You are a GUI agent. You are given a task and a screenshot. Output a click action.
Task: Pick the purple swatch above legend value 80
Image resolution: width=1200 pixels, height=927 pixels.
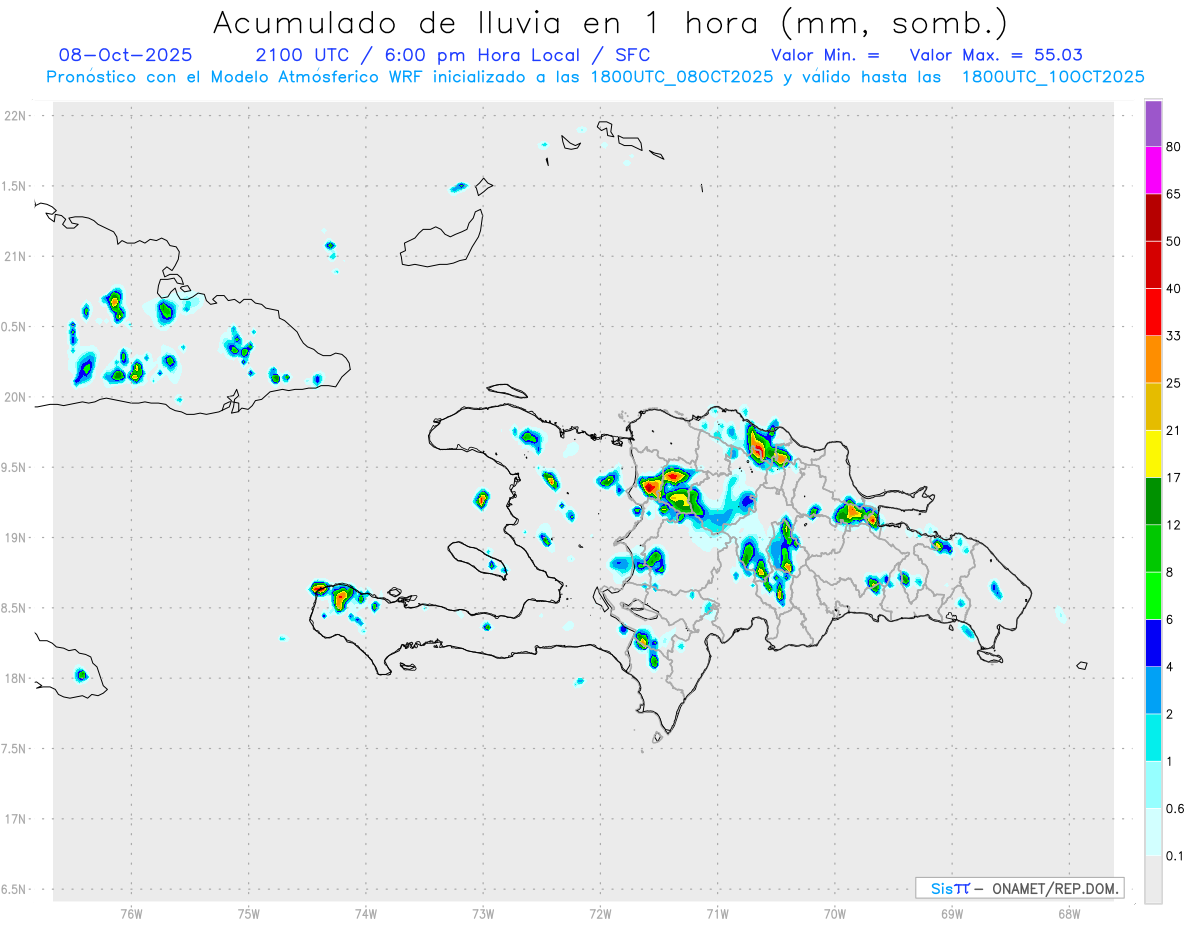(1153, 124)
